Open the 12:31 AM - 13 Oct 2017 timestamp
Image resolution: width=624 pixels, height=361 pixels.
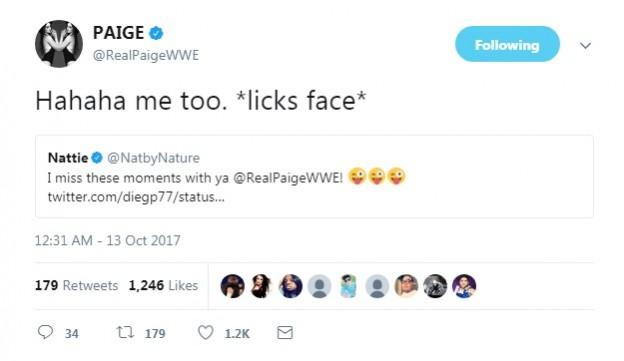(107, 240)
